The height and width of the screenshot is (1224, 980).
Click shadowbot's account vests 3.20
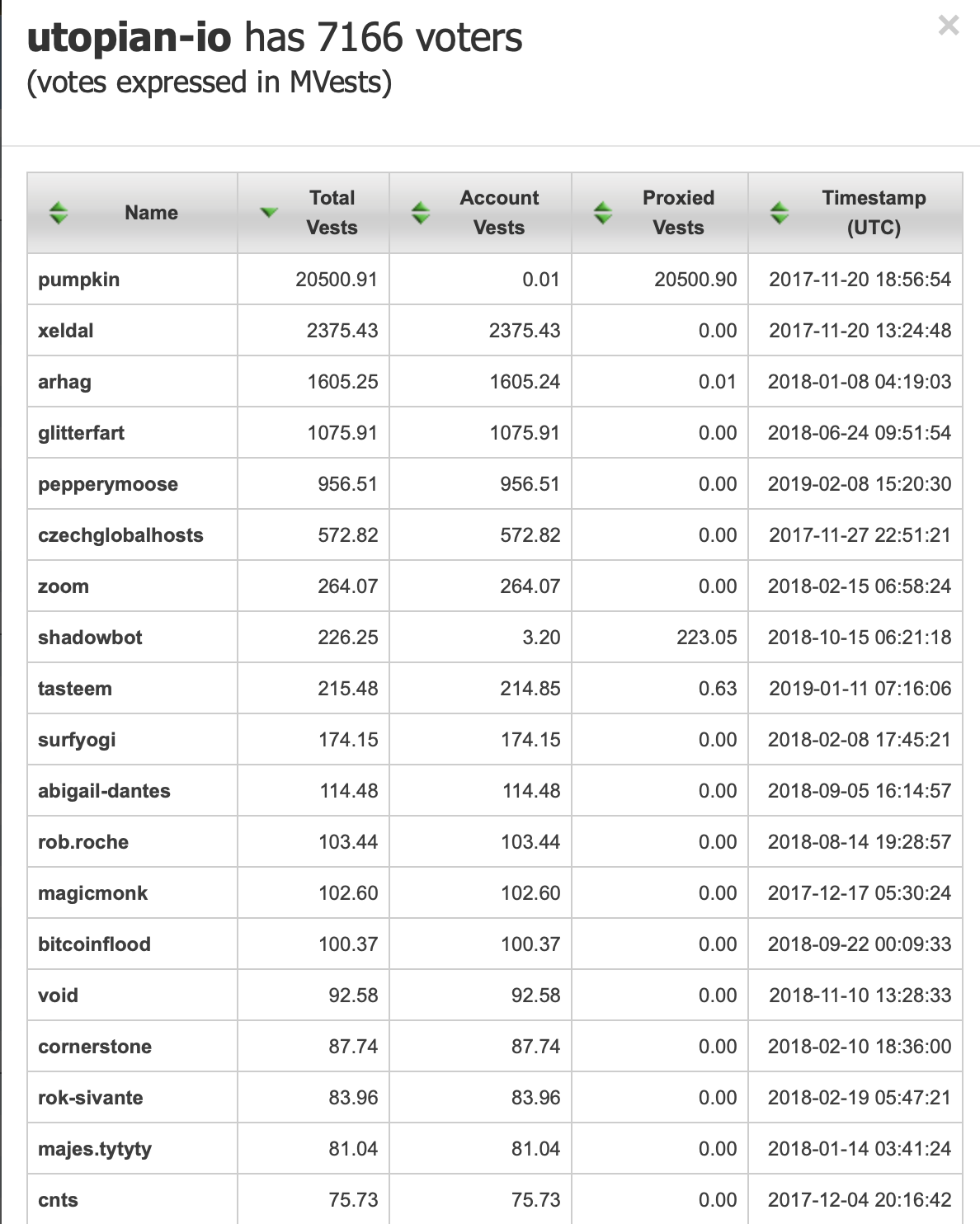coord(541,638)
